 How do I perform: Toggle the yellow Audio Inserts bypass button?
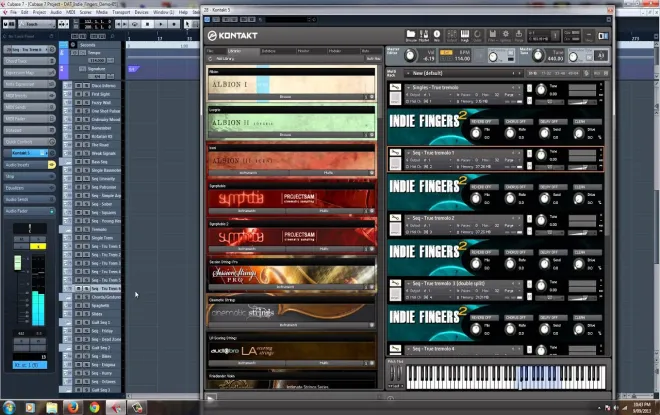click(x=52, y=165)
